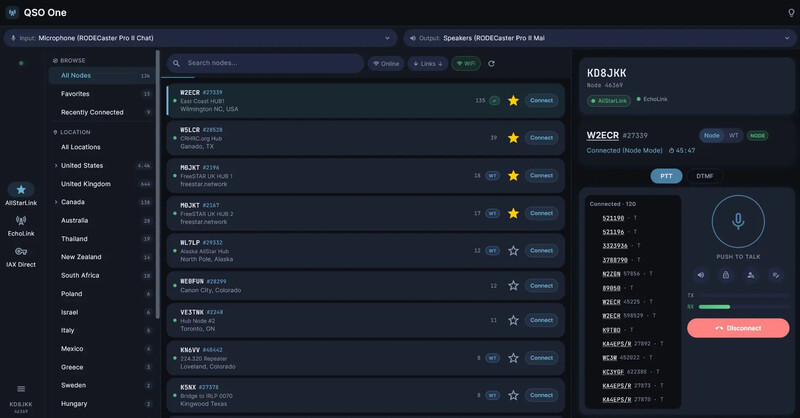Select All Locations
800x418 pixels.
(102, 147)
